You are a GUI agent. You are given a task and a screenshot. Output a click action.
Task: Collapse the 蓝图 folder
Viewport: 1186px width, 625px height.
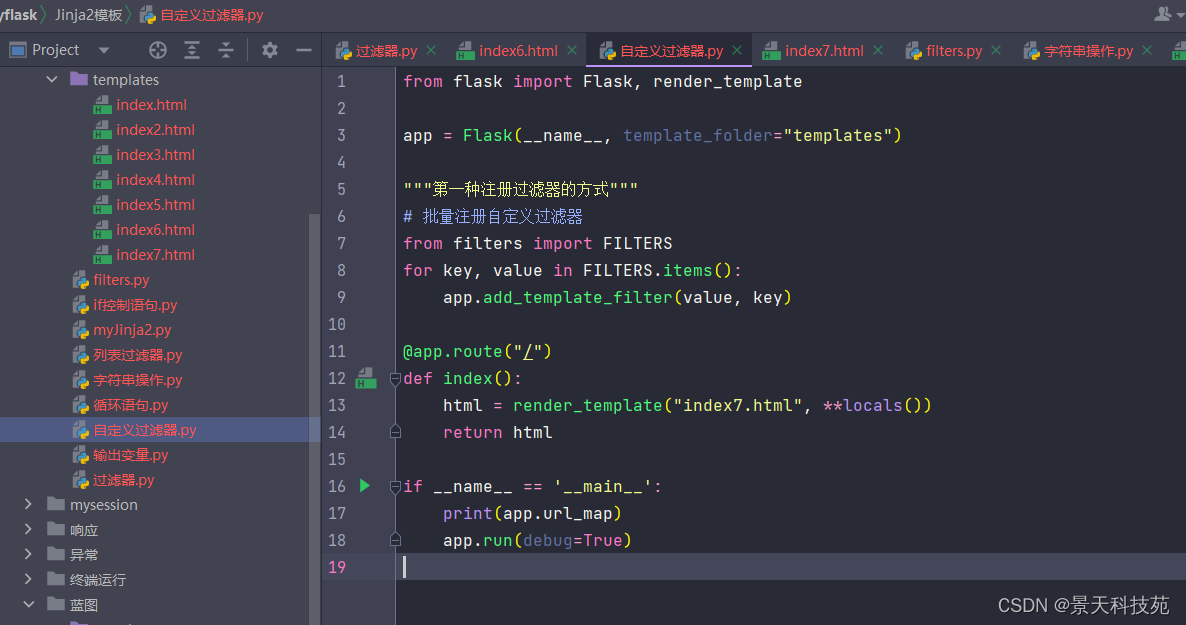pyautogui.click(x=29, y=604)
